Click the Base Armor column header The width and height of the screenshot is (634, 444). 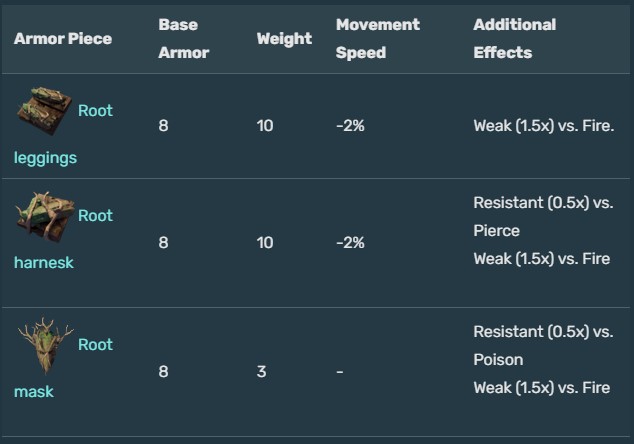tap(184, 38)
